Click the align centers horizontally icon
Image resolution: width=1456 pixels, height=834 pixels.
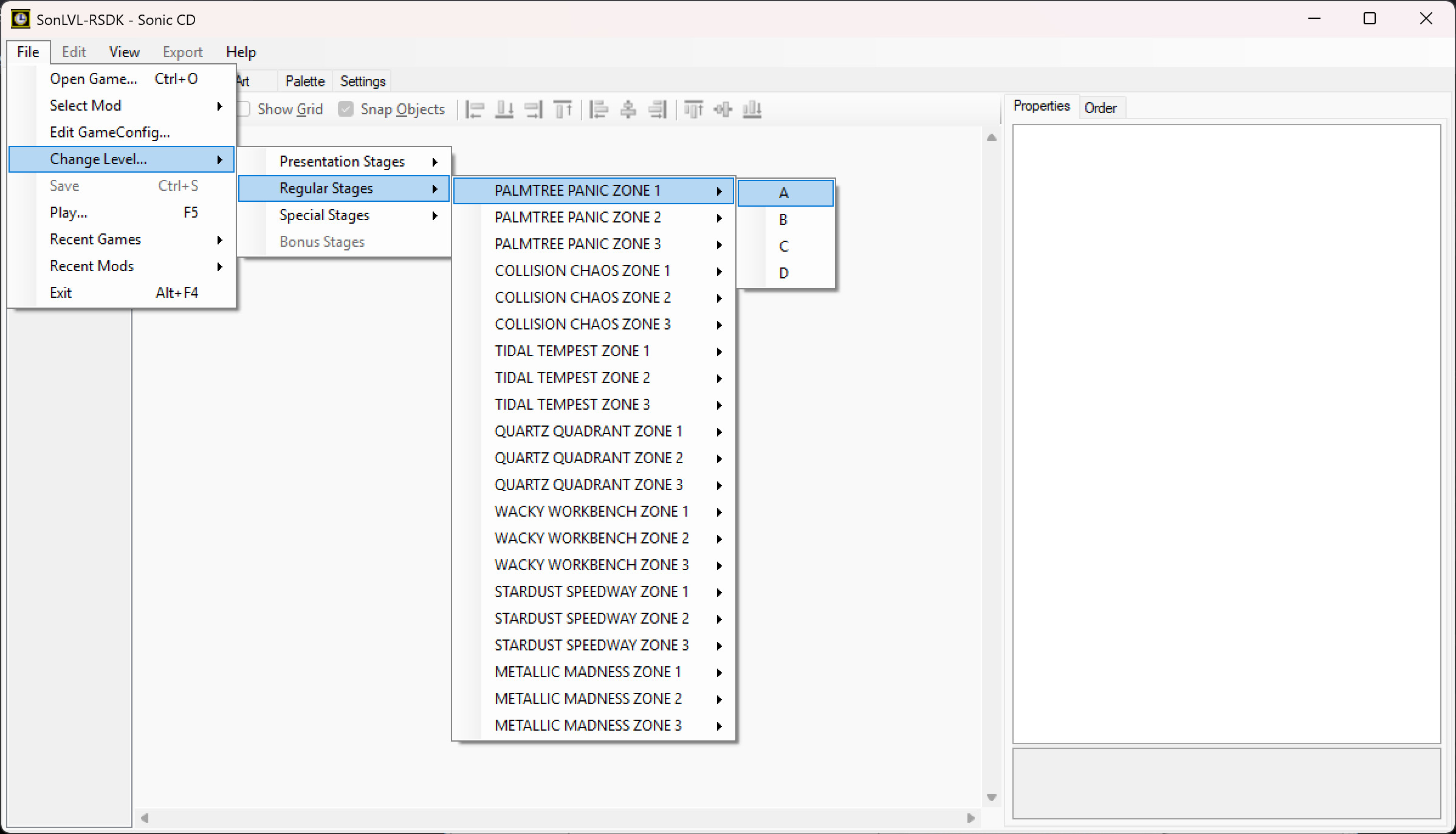[628, 109]
